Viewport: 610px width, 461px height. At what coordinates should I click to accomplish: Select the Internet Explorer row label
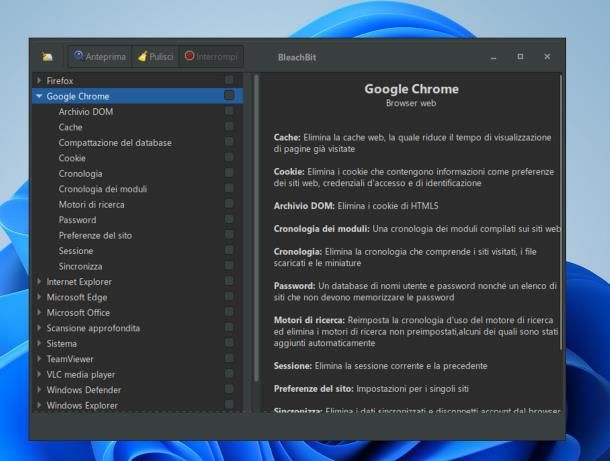coord(79,282)
